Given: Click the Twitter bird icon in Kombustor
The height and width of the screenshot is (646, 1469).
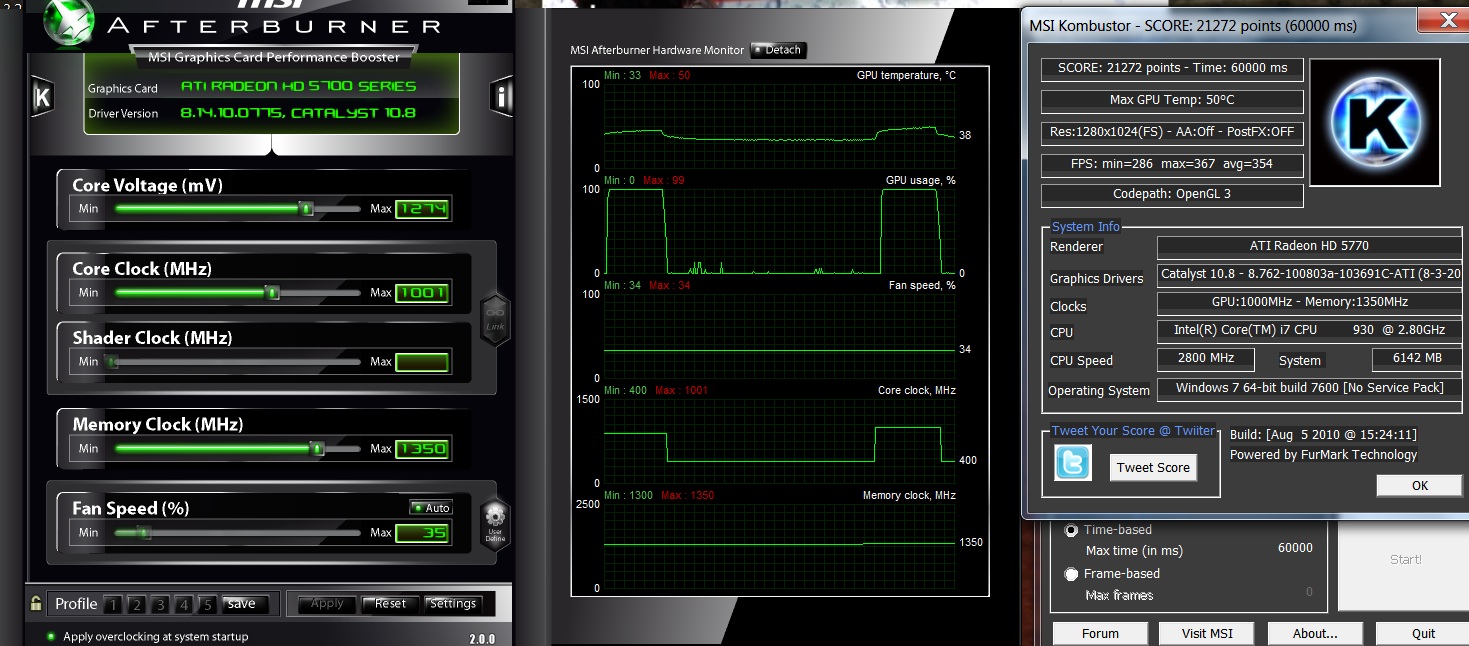Looking at the screenshot, I should pyautogui.click(x=1073, y=463).
